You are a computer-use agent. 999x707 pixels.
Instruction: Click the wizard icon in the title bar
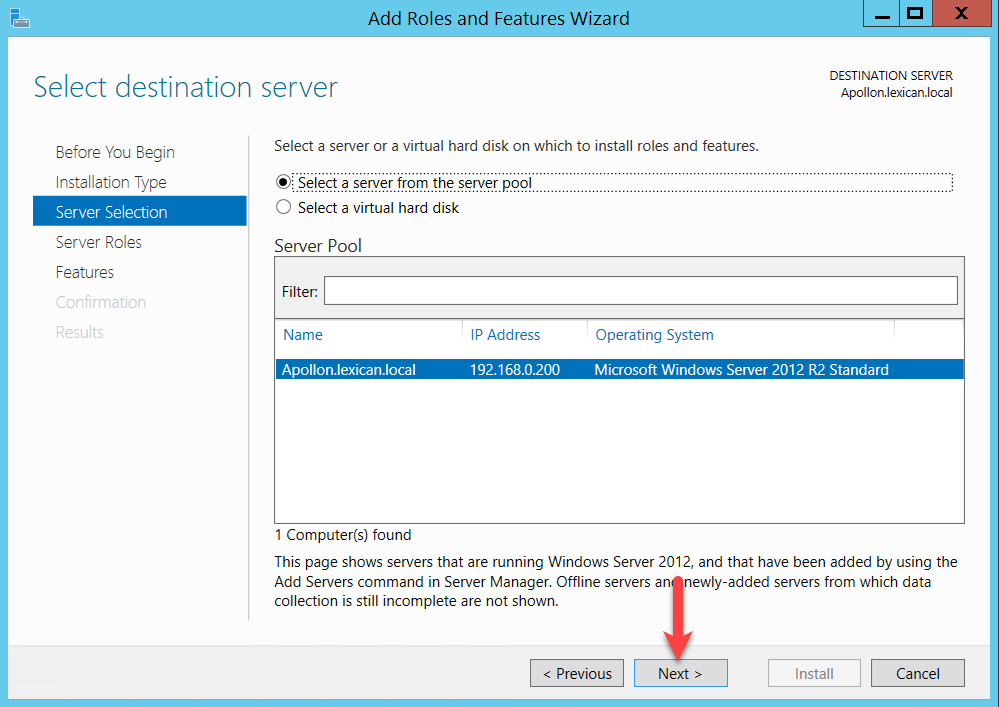pyautogui.click(x=19, y=16)
